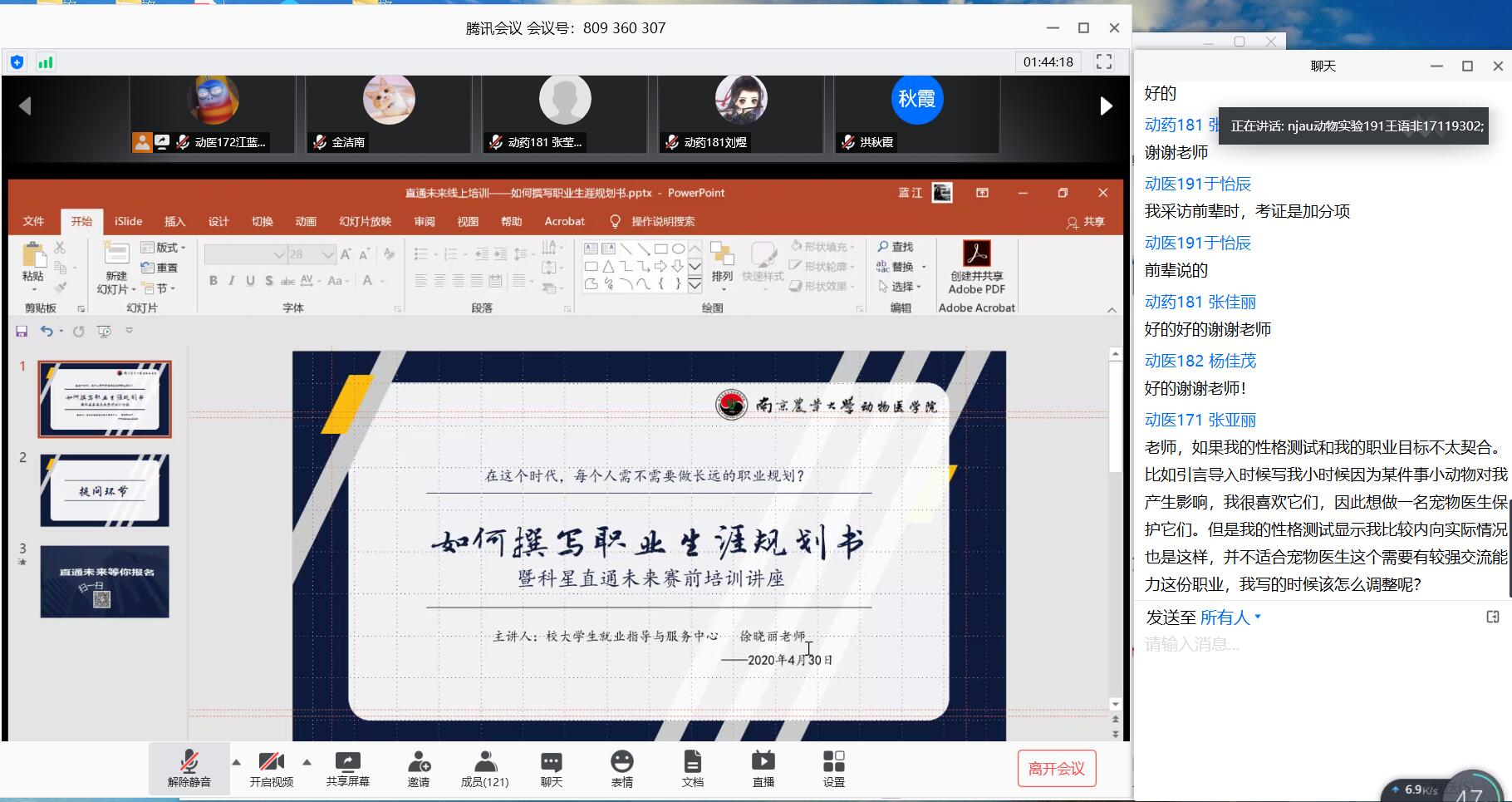Switch to the iSlide ribbon tab
This screenshot has width=1512, height=802.
(x=128, y=221)
